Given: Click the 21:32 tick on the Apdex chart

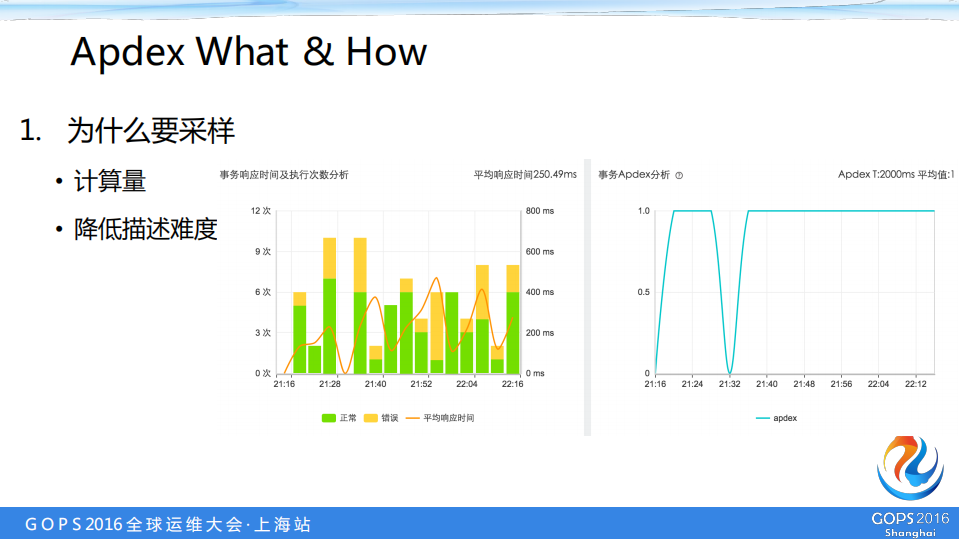Looking at the screenshot, I should pos(729,384).
